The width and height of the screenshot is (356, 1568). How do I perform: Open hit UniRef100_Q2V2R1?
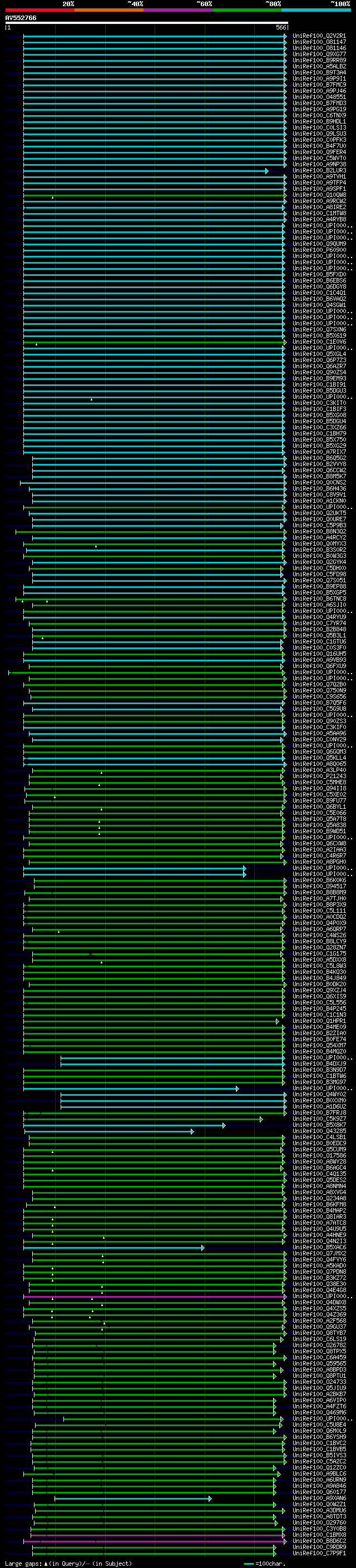pos(319,36)
